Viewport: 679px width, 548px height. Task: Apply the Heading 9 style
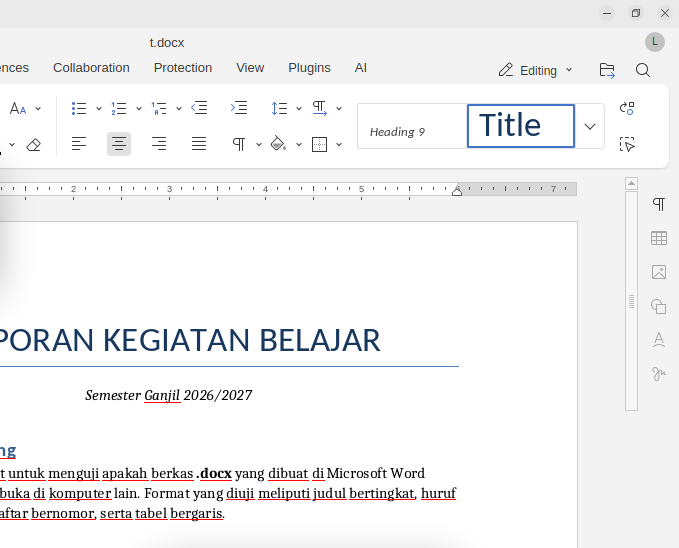click(x=412, y=126)
